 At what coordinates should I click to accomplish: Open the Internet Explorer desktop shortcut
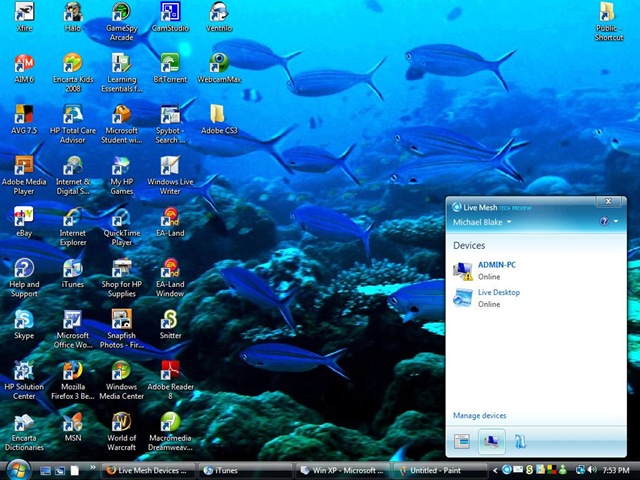coord(73,226)
